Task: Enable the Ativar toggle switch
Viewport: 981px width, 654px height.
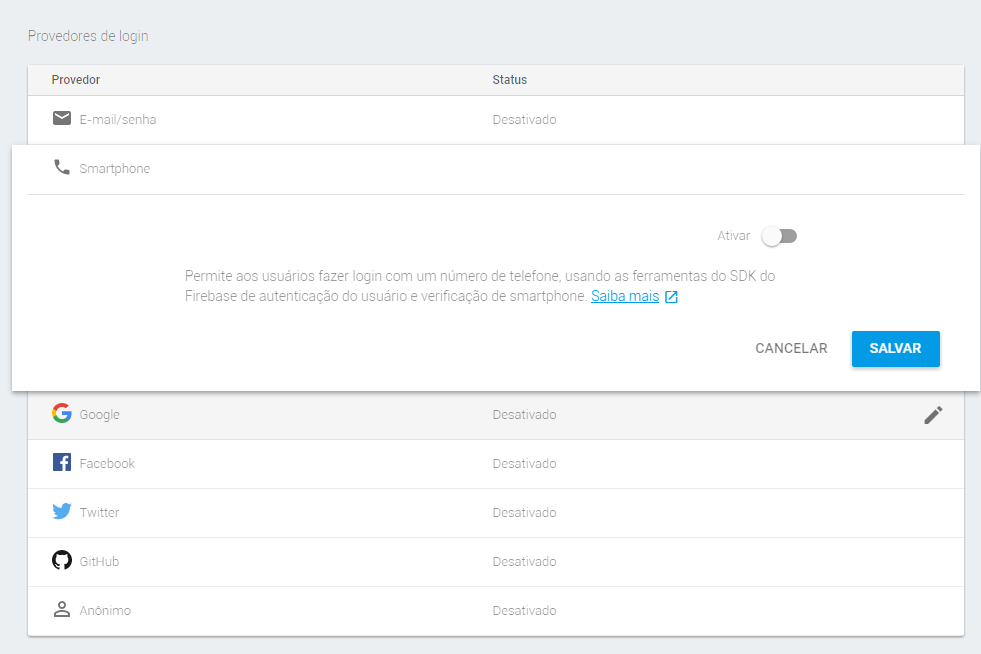Action: coord(779,236)
